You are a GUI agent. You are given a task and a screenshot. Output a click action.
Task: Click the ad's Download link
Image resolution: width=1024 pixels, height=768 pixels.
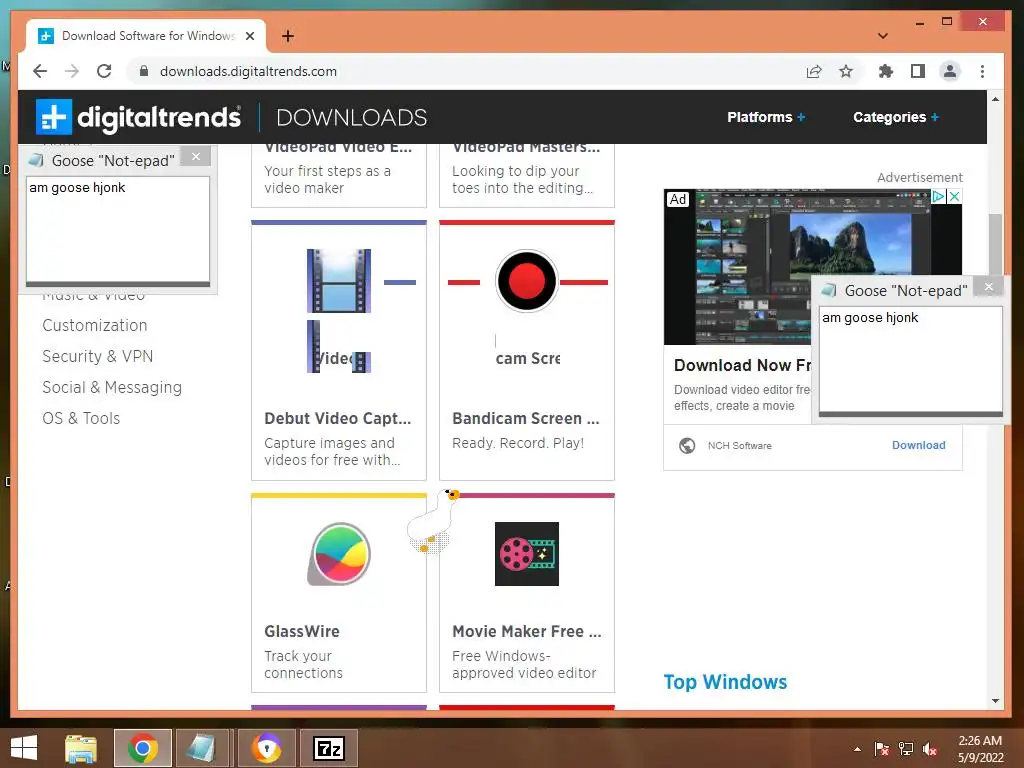pyautogui.click(x=918, y=445)
